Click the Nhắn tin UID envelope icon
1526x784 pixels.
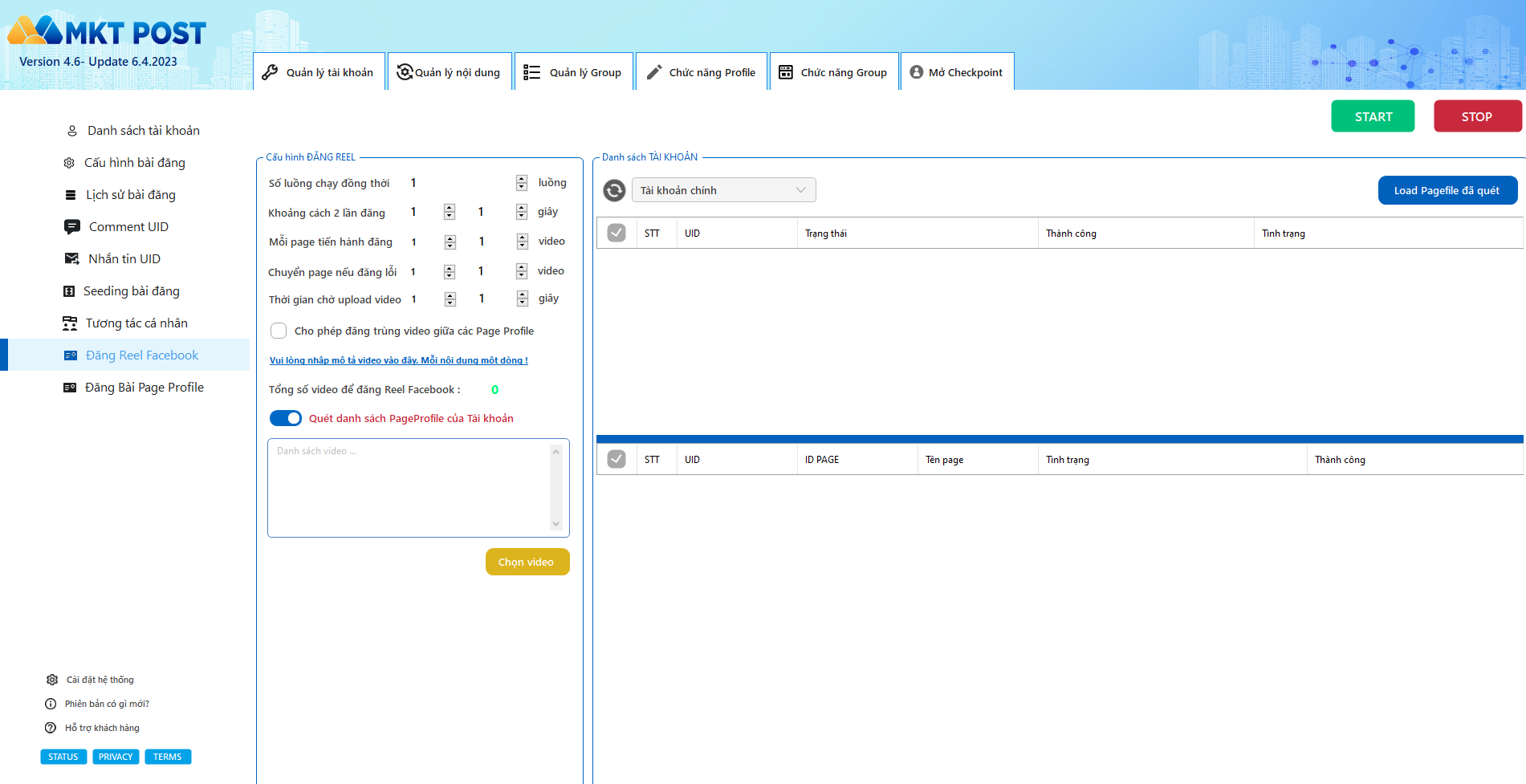(x=72, y=259)
